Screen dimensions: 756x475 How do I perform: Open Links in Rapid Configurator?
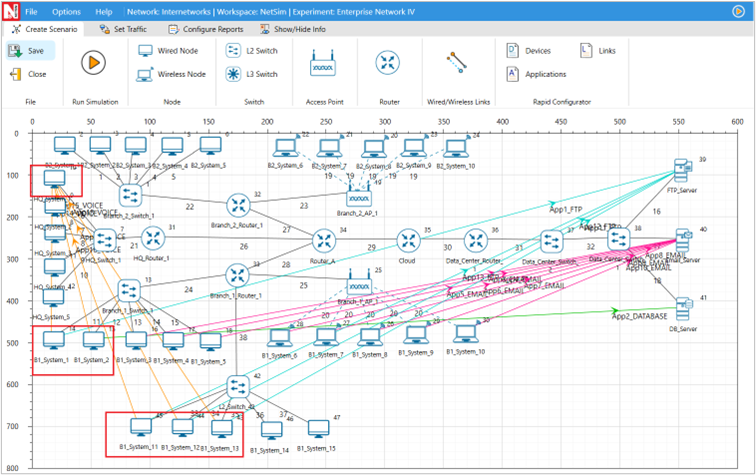[599, 50]
